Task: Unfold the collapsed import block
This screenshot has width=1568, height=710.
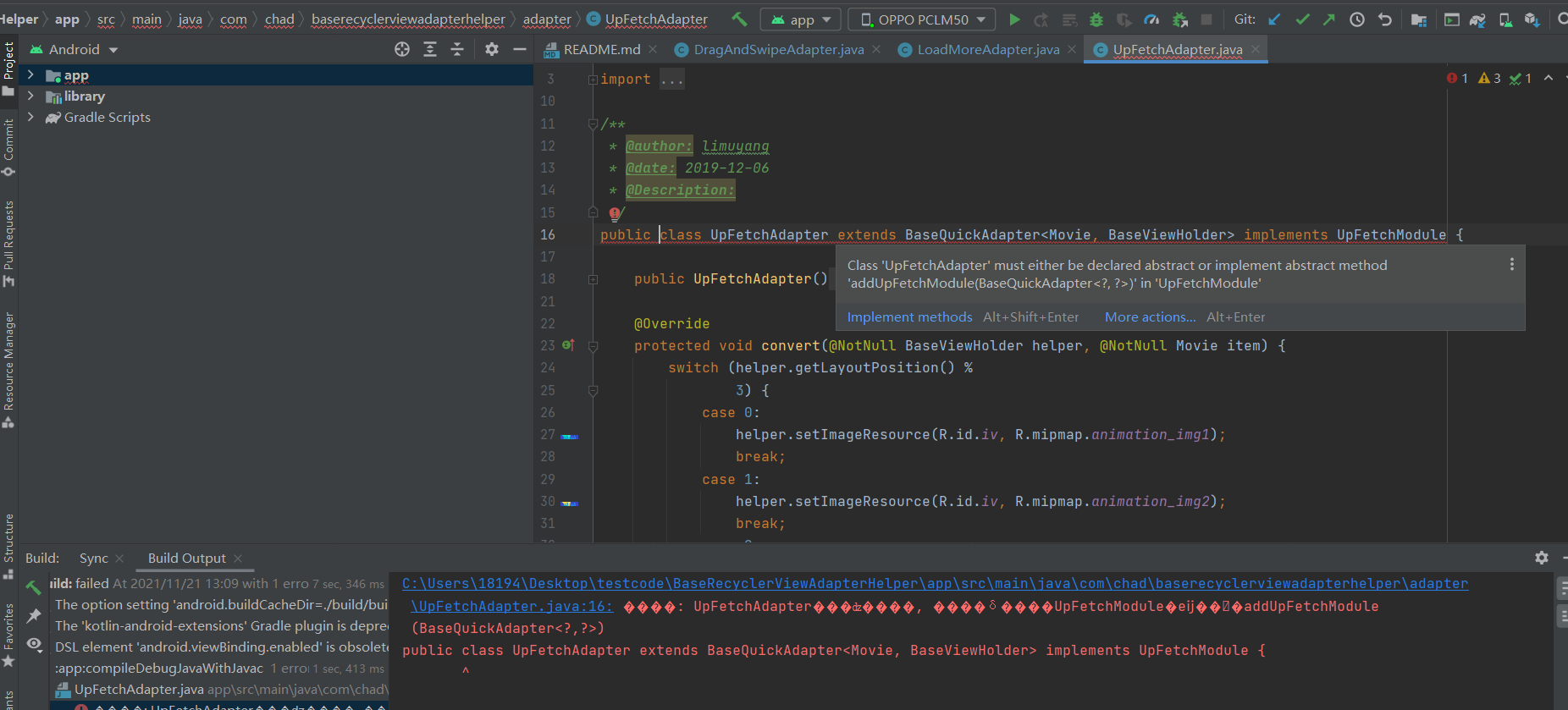Action: click(x=593, y=80)
